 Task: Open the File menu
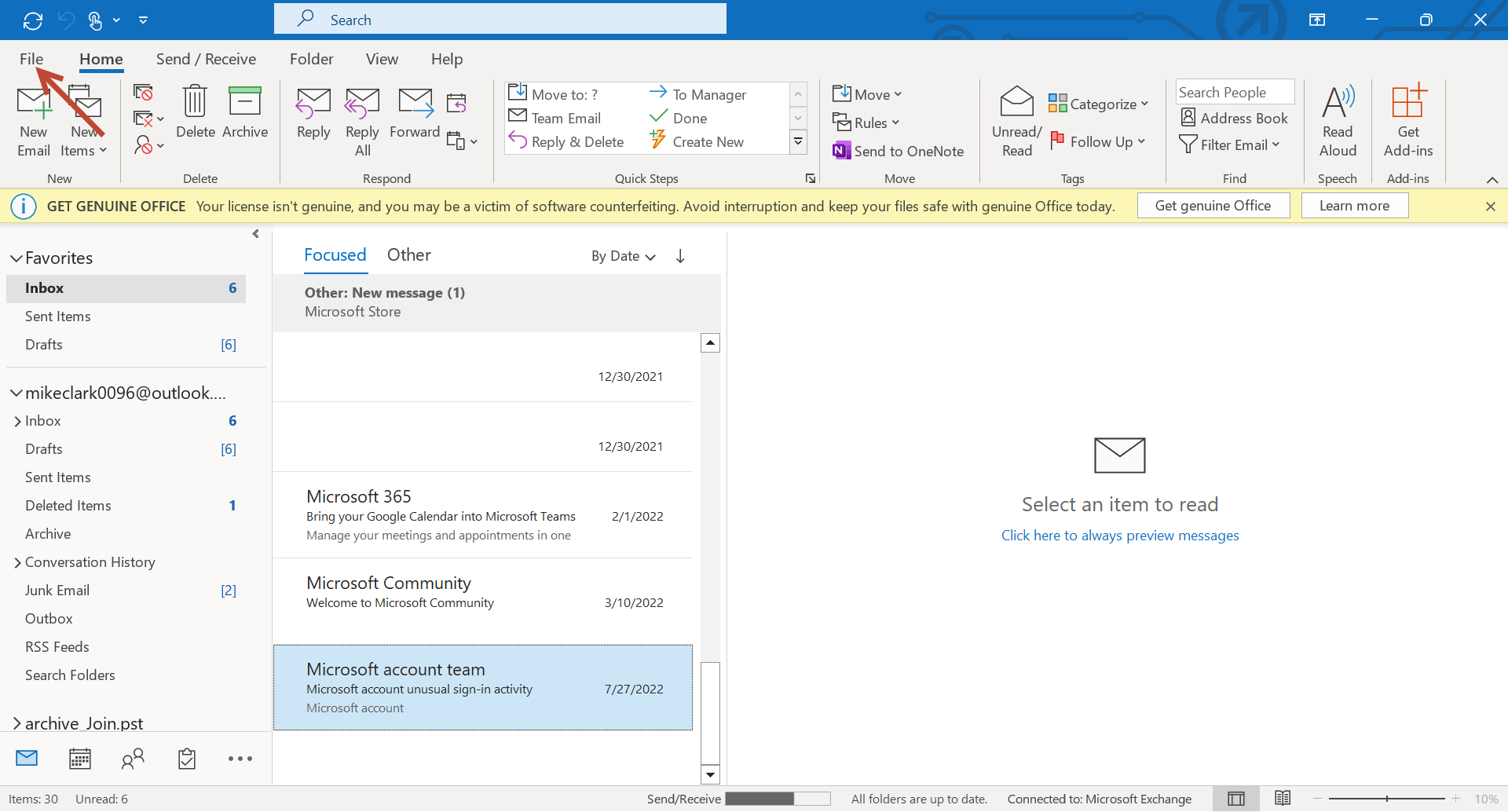click(31, 59)
